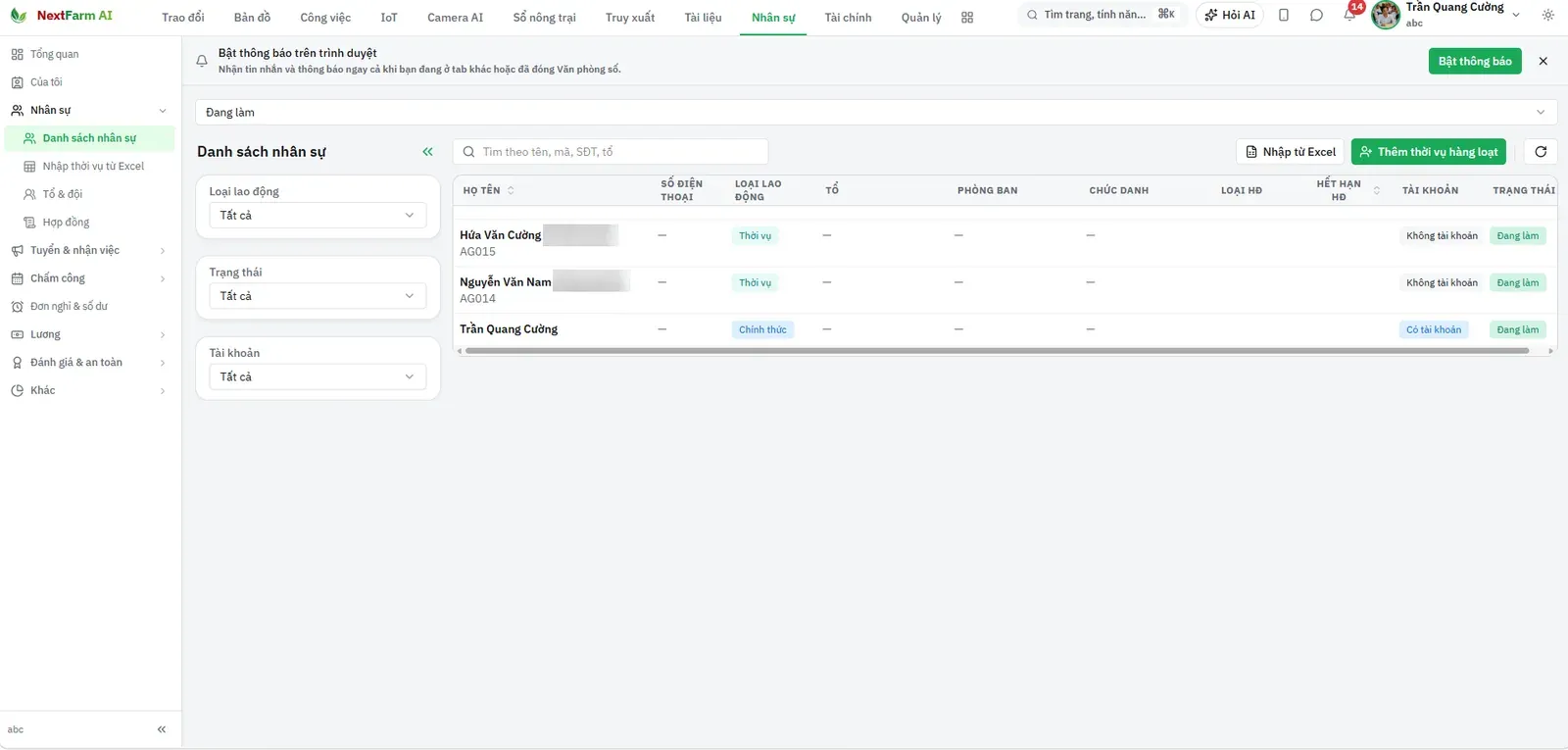Image resolution: width=1568 pixels, height=750 pixels.
Task: Open Đơn nghỉ & số dư sidebar item
Action: coord(90,306)
